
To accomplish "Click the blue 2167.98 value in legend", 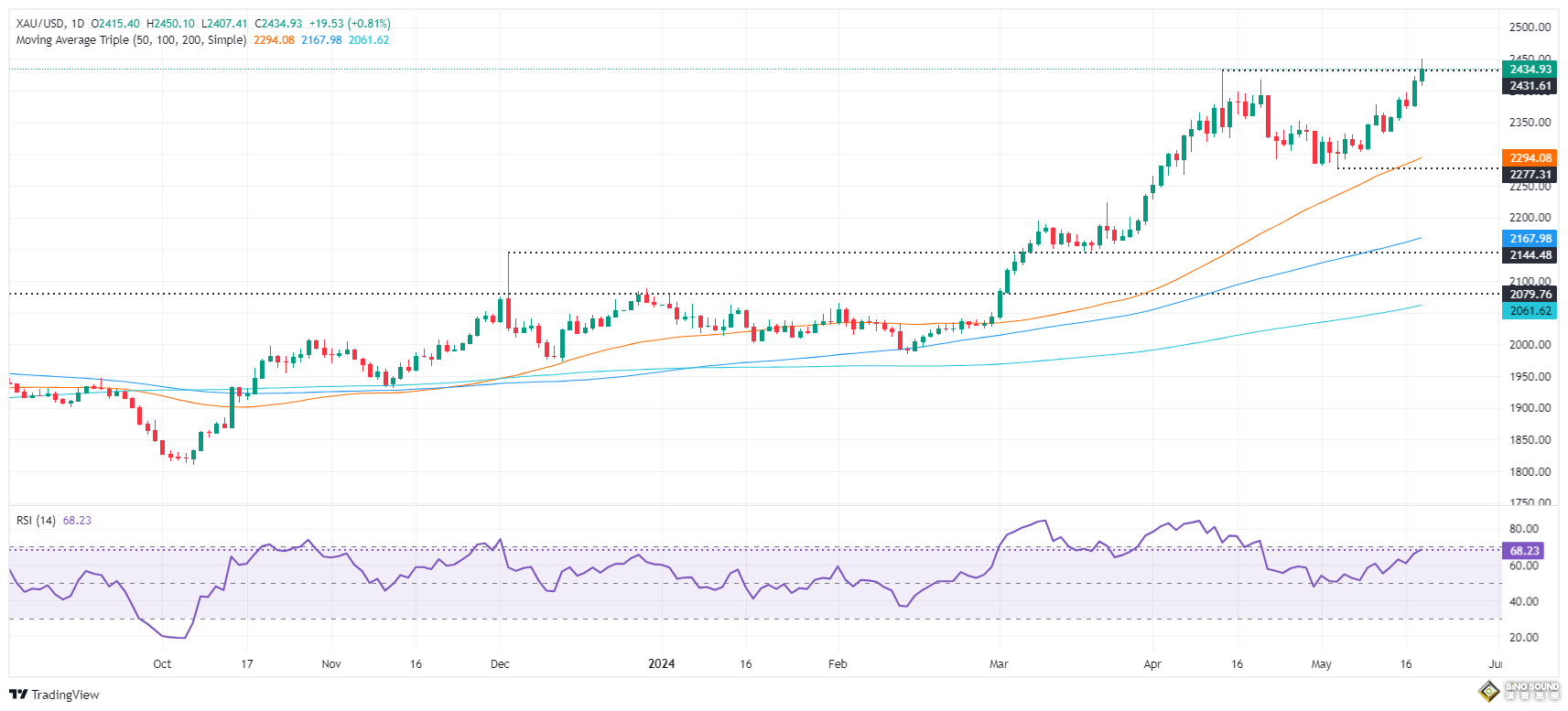I will pyautogui.click(x=321, y=40).
